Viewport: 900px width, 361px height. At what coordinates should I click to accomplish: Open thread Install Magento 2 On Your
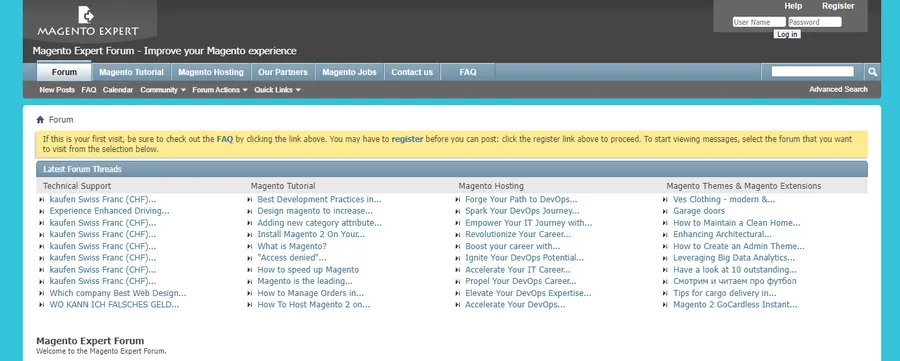click(311, 235)
